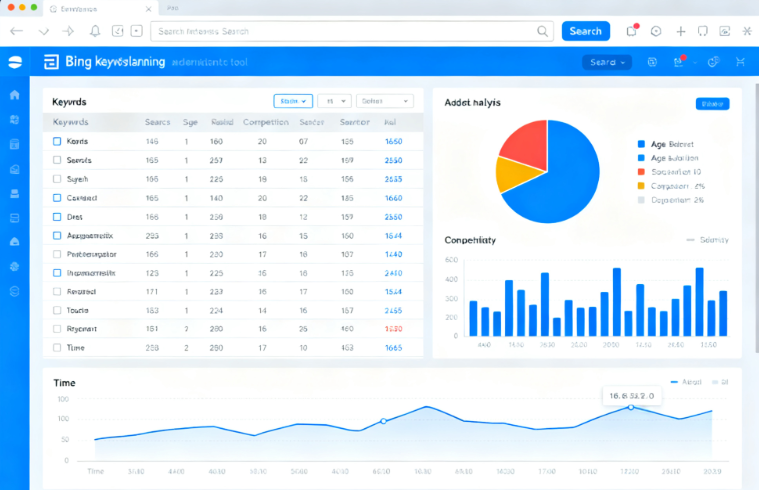Screen dimensions: 759x490
Task: Close the first browser tab
Action: [149, 9]
